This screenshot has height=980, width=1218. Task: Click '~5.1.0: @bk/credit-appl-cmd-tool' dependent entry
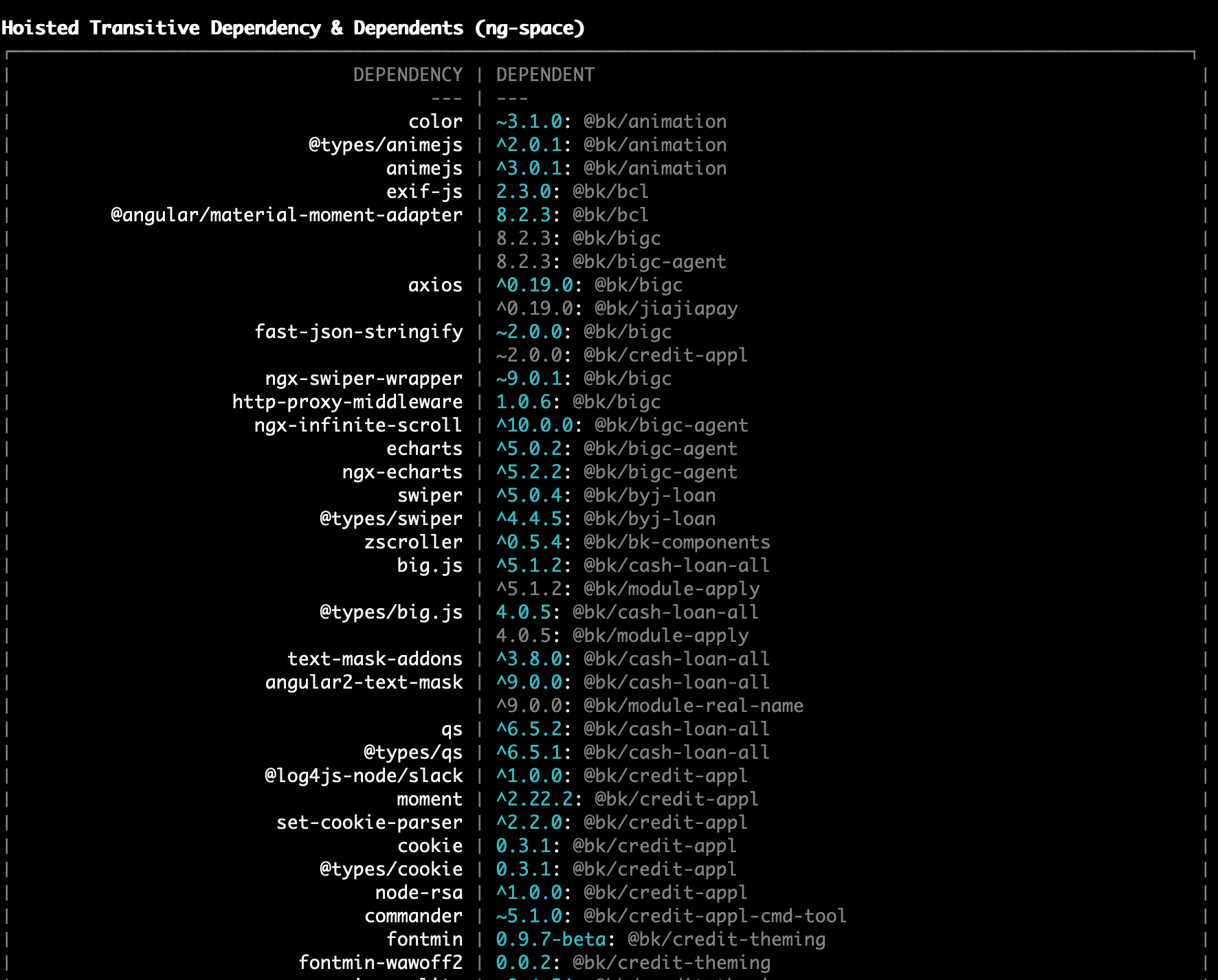[671, 916]
